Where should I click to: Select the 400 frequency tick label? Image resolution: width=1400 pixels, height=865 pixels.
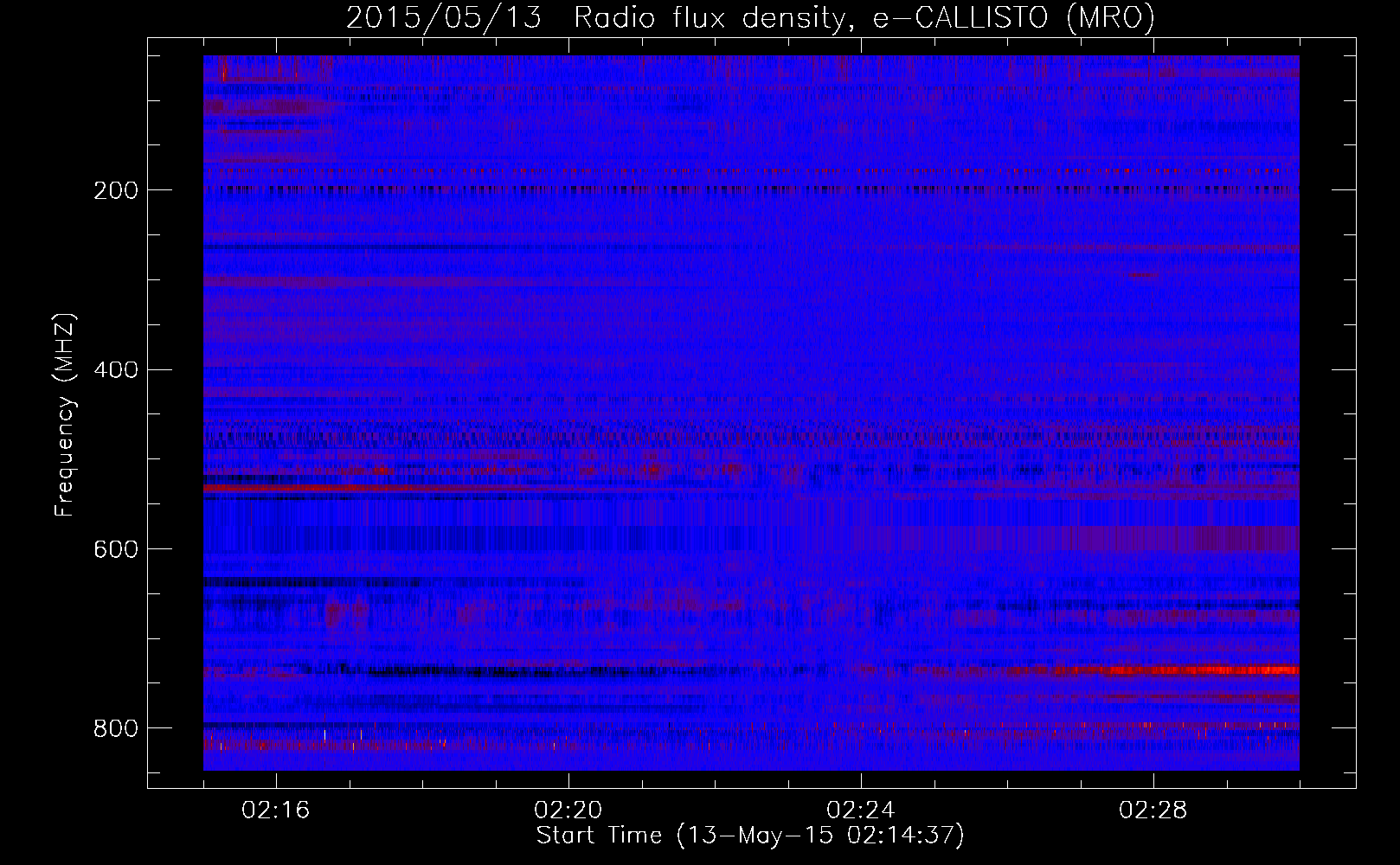pos(116,370)
